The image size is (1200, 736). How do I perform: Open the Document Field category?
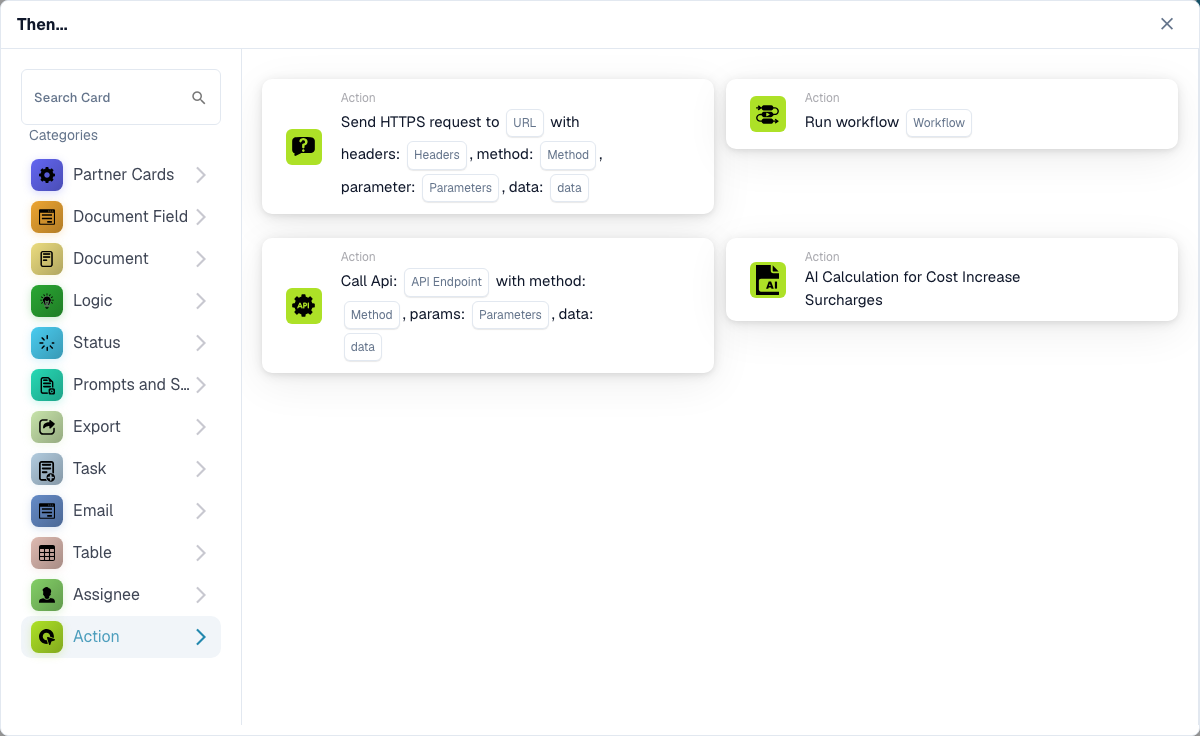click(x=121, y=217)
